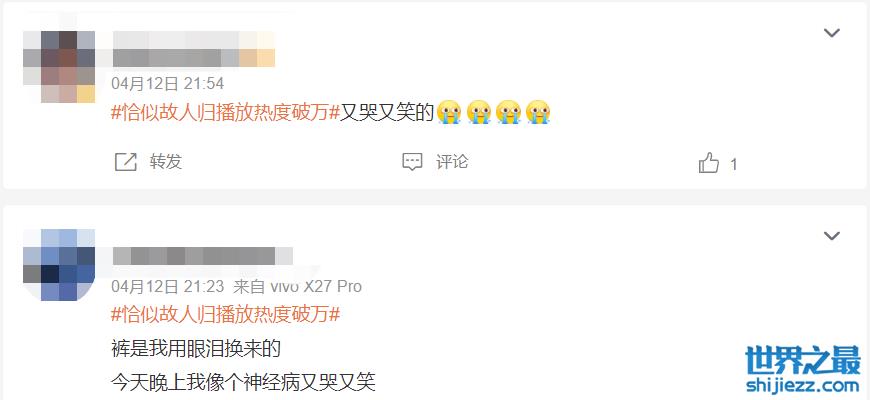Click the first crying emoji in first post
This screenshot has width=870, height=400.
[449, 112]
